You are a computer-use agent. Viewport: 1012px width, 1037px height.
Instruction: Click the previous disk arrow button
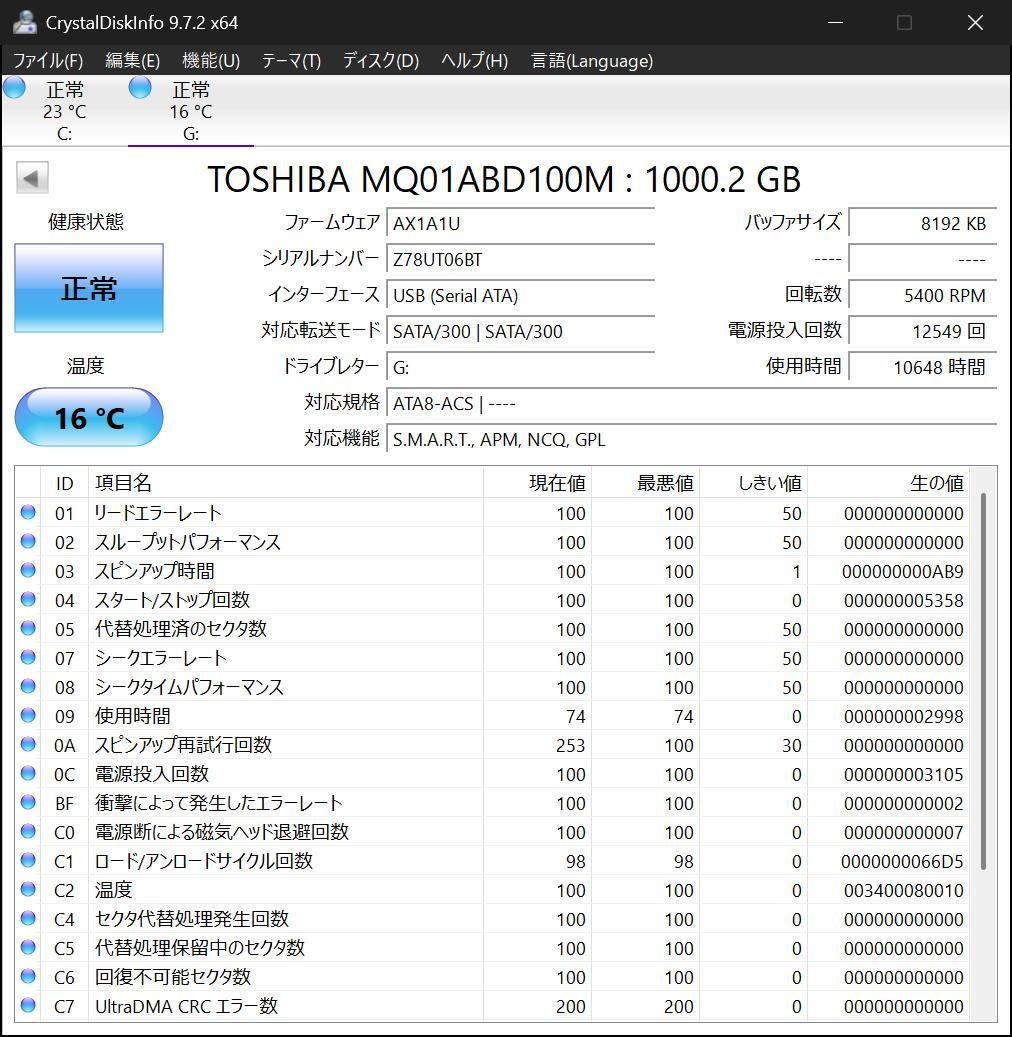point(32,179)
